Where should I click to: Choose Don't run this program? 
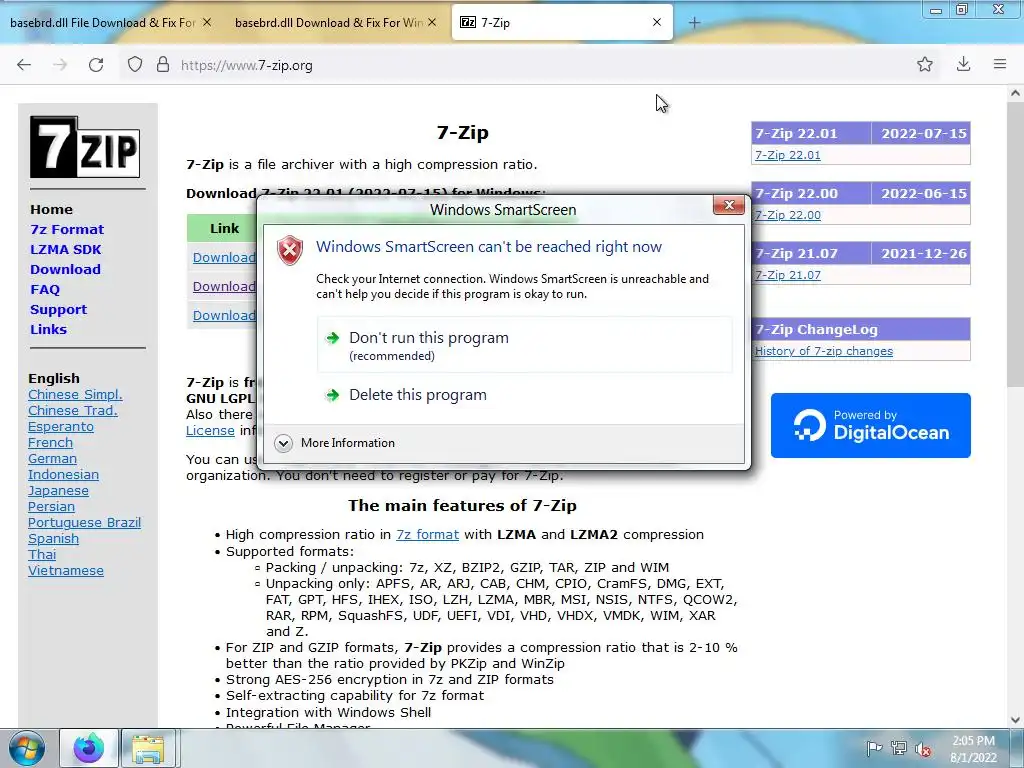(525, 345)
